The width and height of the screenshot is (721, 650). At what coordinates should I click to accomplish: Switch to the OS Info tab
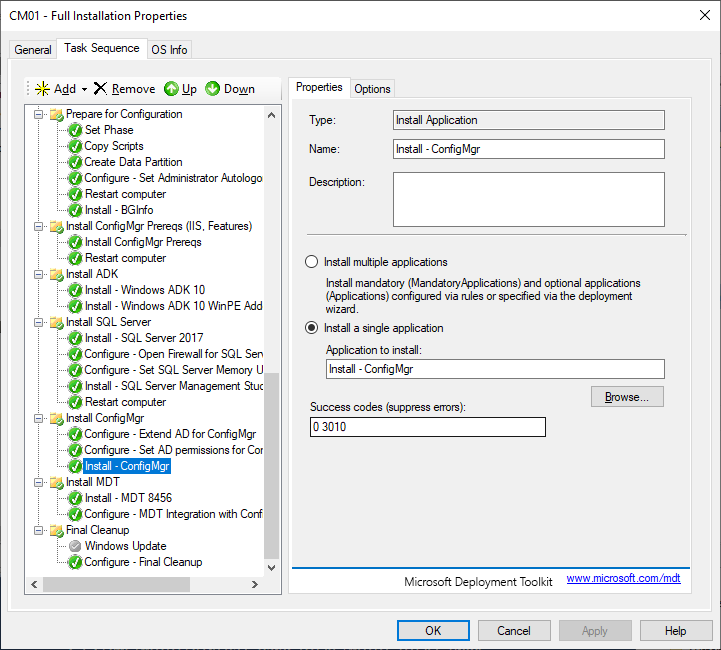[x=169, y=50]
